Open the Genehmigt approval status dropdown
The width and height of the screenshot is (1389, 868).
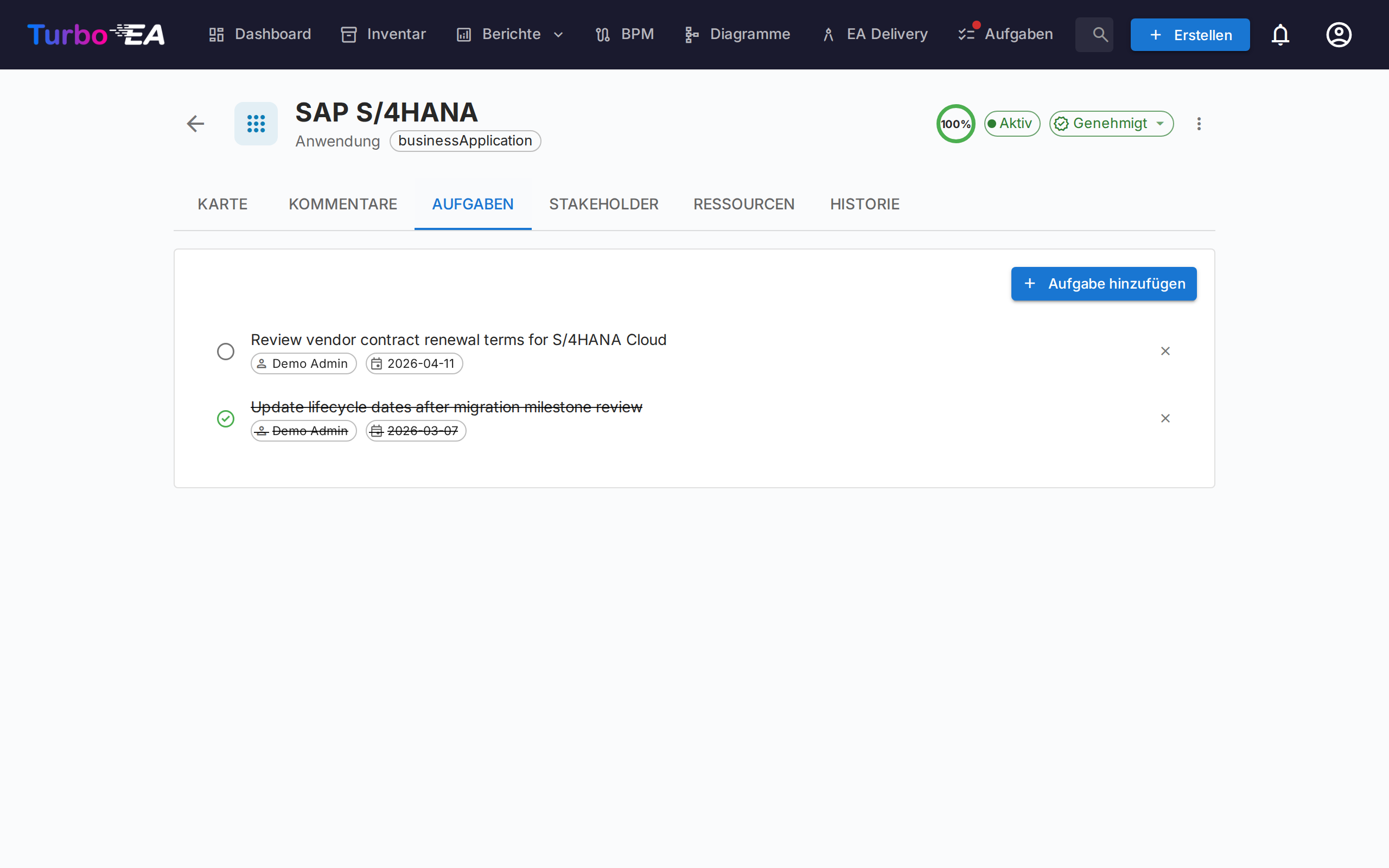[x=1111, y=124]
